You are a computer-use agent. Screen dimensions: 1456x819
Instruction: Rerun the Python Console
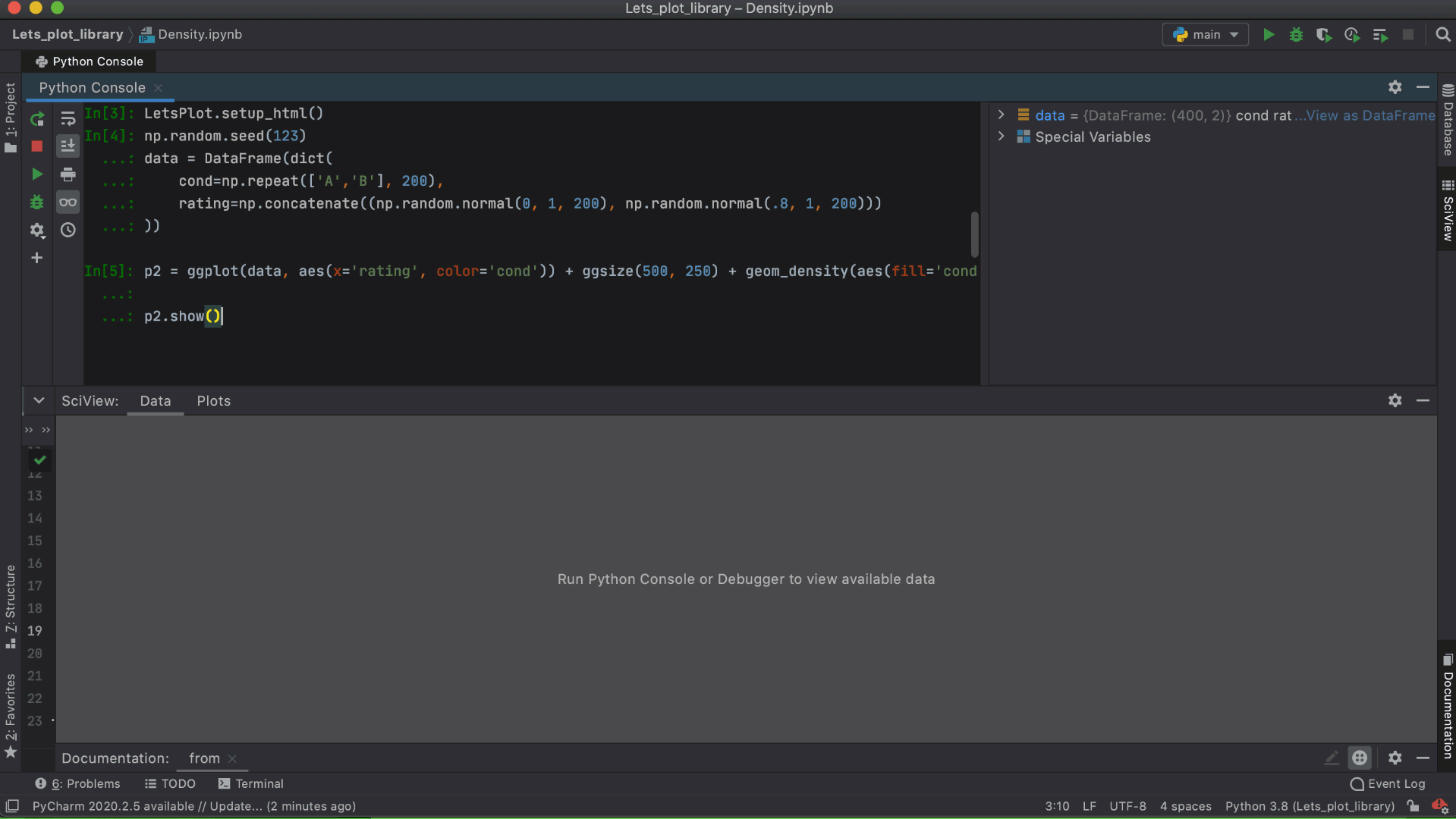[36, 119]
